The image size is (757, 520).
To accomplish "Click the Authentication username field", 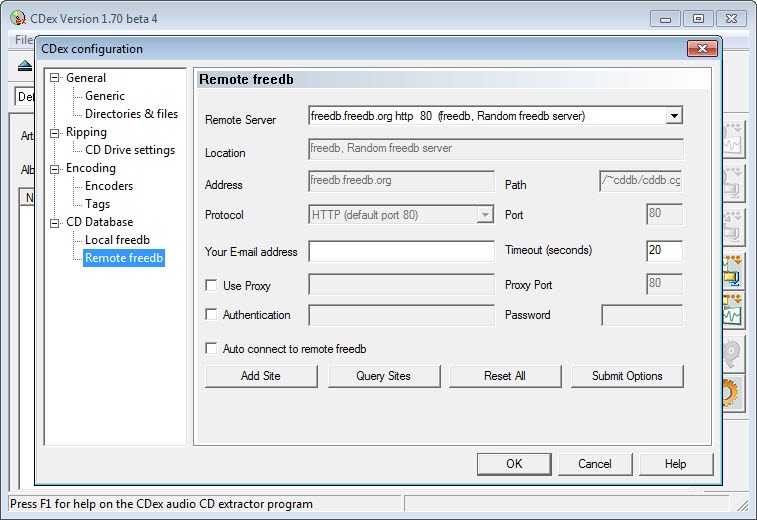I will pos(401,315).
